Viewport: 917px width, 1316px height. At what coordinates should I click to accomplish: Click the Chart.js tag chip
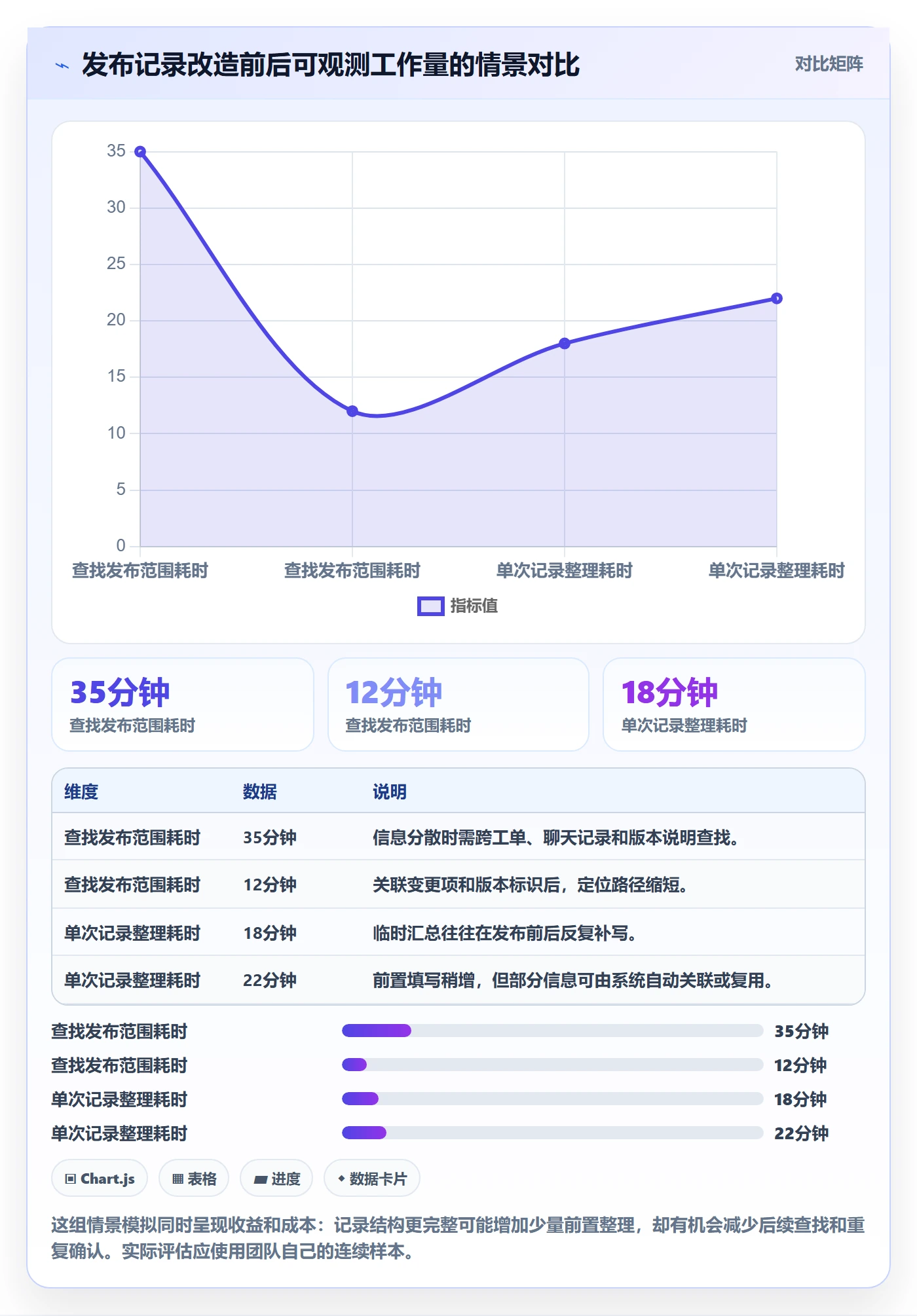pyautogui.click(x=100, y=1179)
